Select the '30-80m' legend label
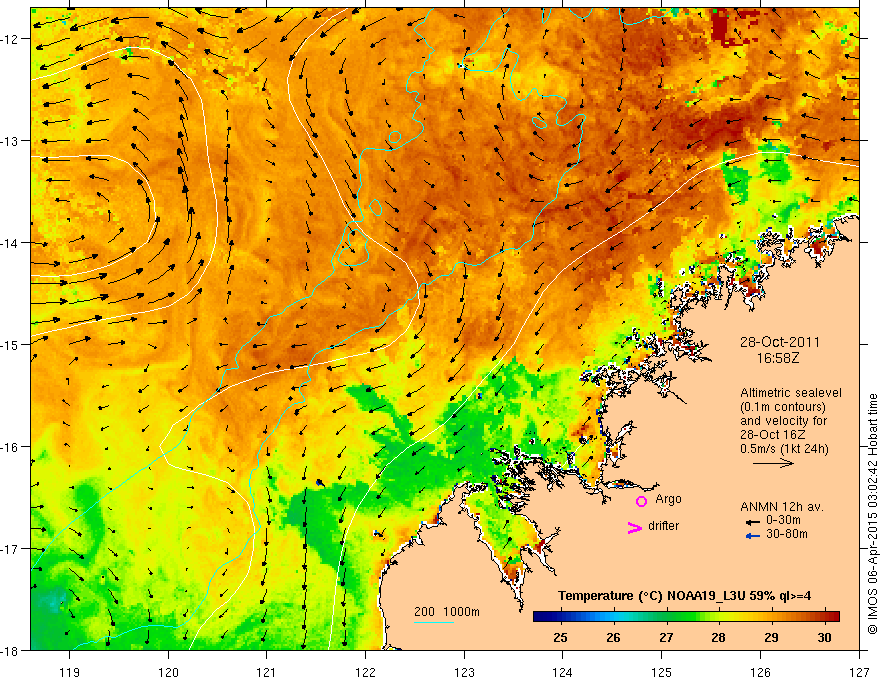 tap(787, 534)
